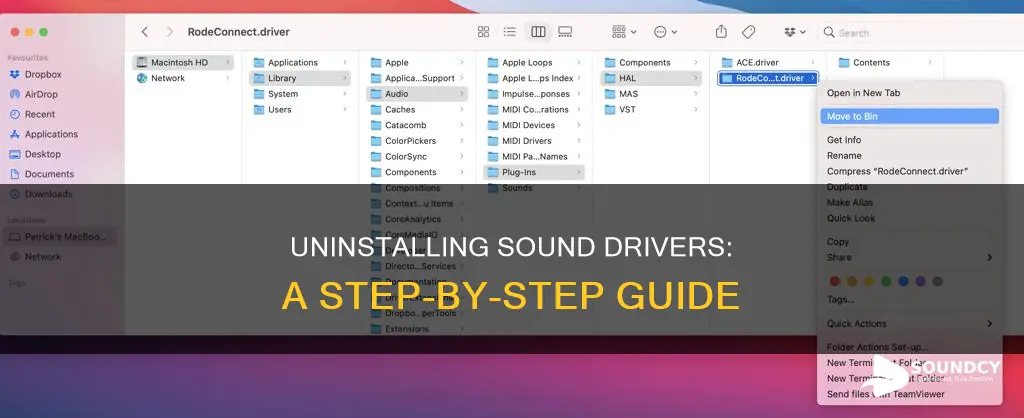Open the Dropbox toolbar dropdown
The image size is (1024, 418).
[794, 32]
